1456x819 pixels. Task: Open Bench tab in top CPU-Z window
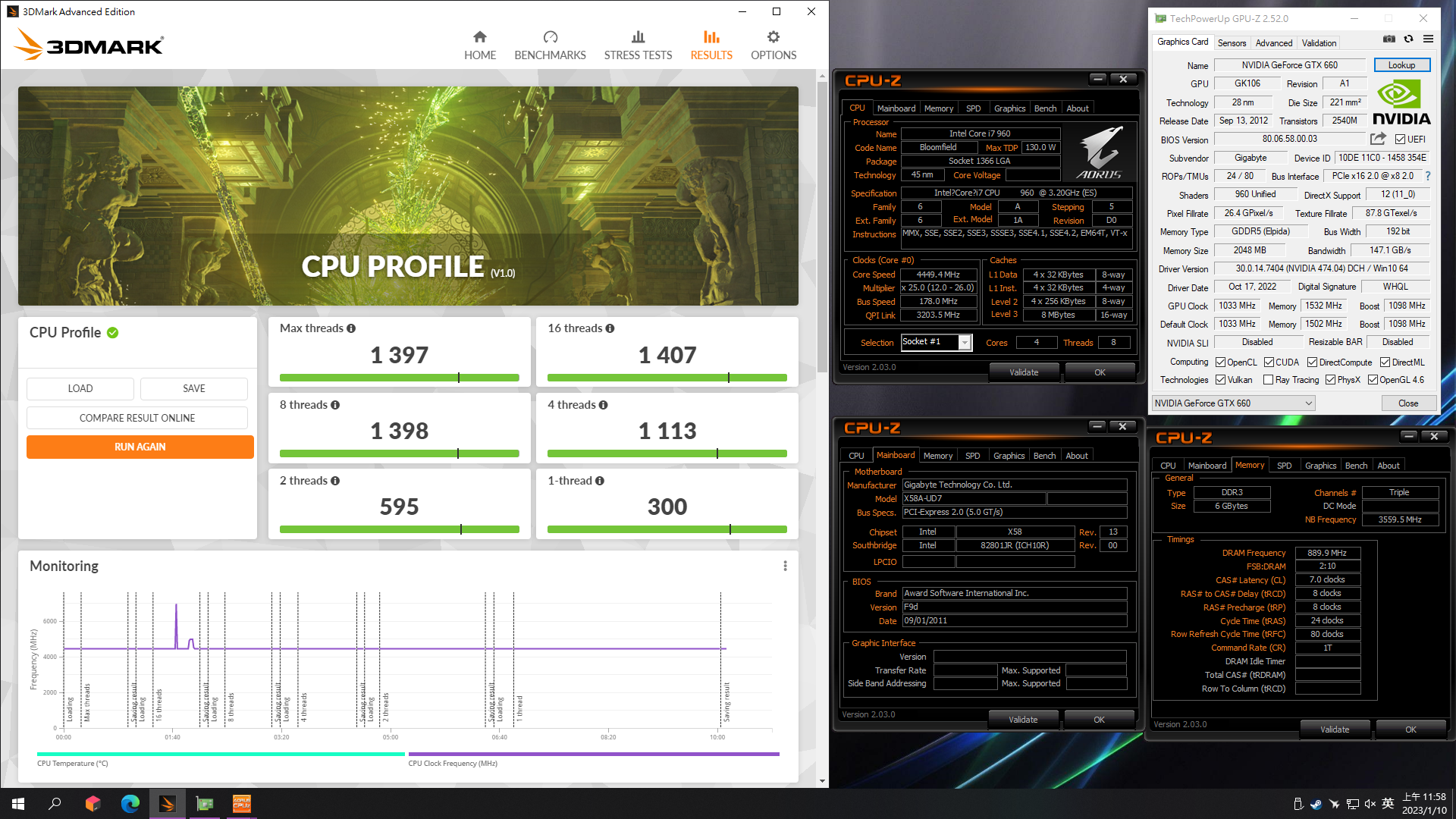pos(1045,108)
